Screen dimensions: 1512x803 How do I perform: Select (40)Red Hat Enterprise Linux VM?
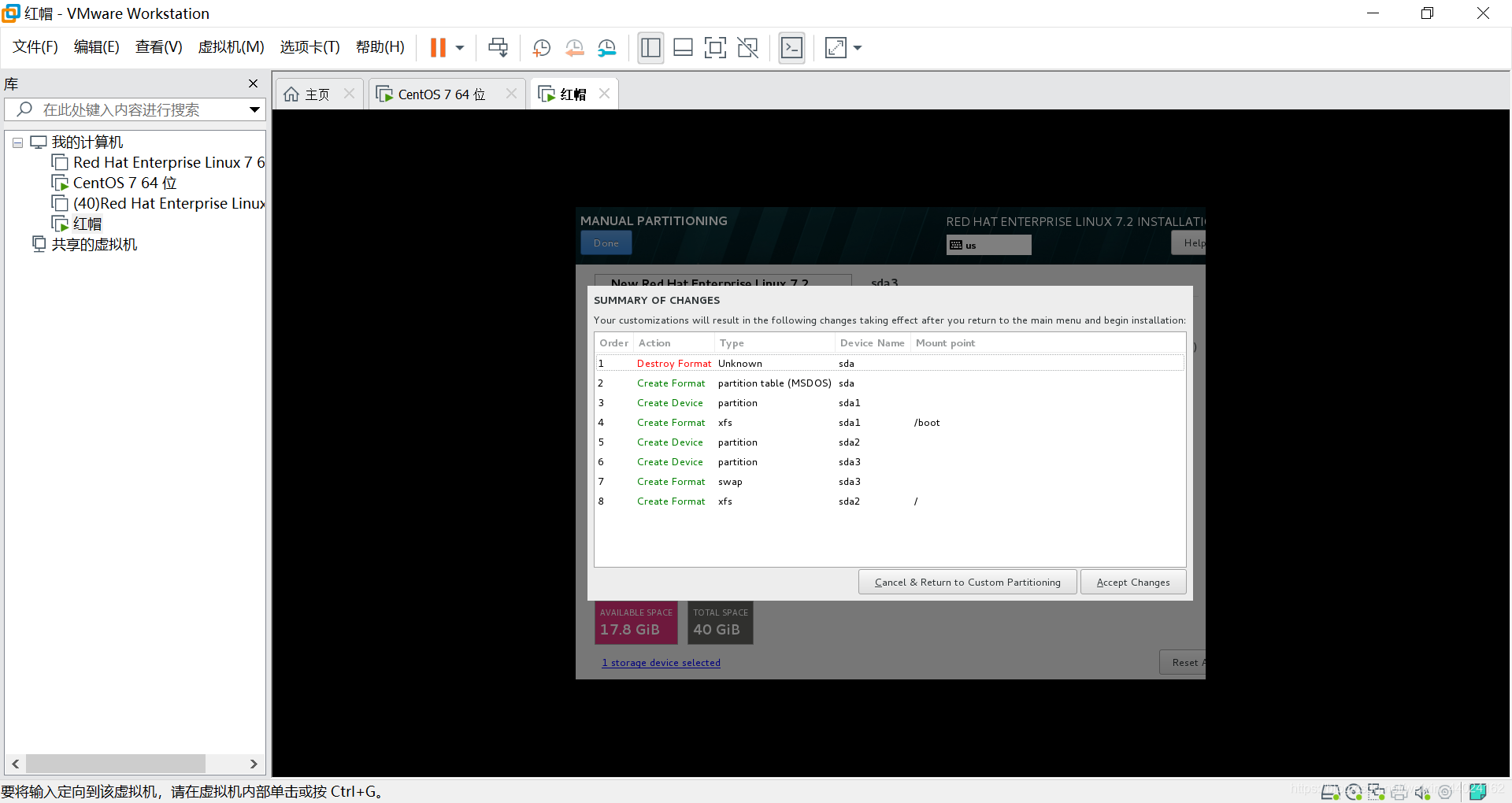point(160,203)
